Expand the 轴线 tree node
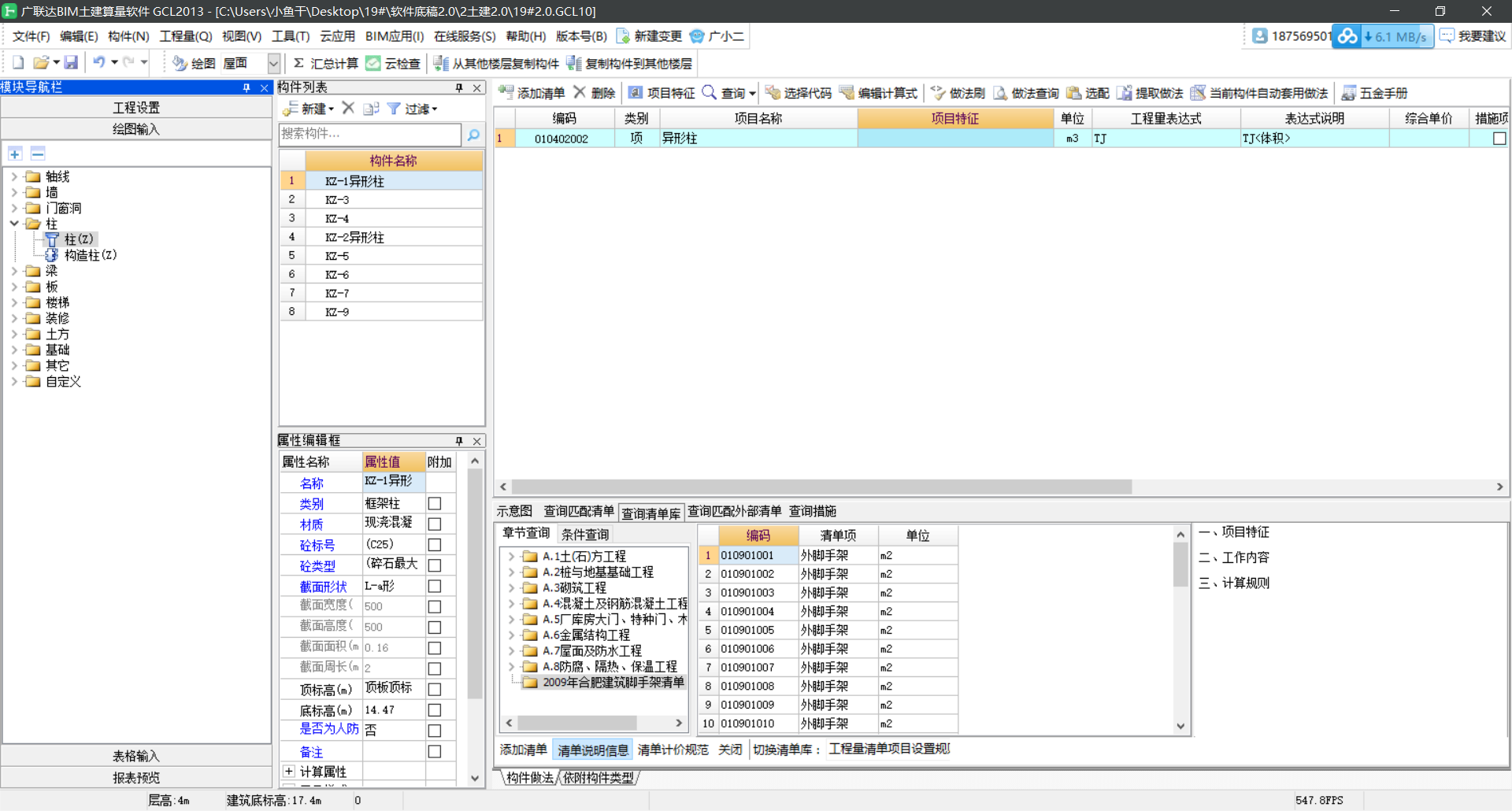Viewport: 1512px width, 811px height. coord(14,176)
